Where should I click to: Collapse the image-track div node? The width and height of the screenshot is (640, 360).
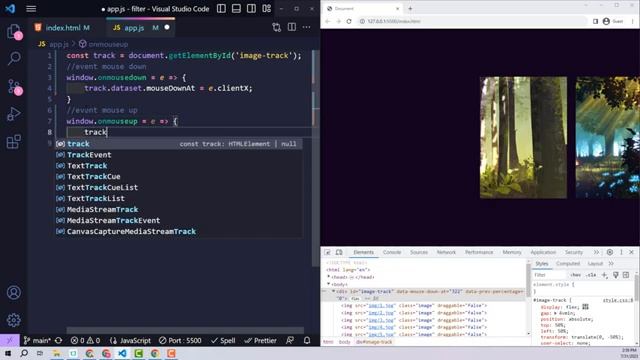pyautogui.click(x=333, y=291)
